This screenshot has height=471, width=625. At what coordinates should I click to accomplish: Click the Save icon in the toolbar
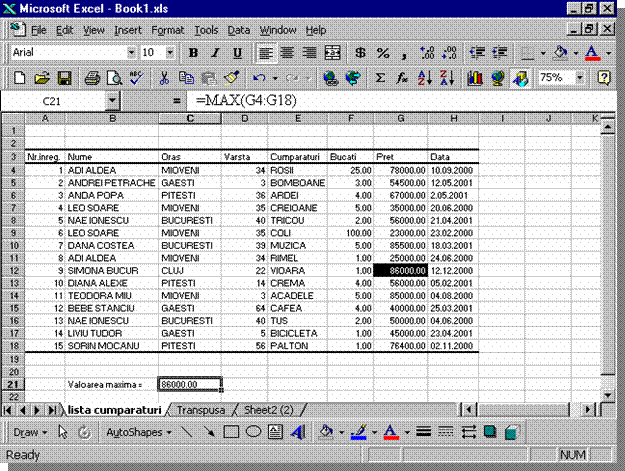coord(65,77)
